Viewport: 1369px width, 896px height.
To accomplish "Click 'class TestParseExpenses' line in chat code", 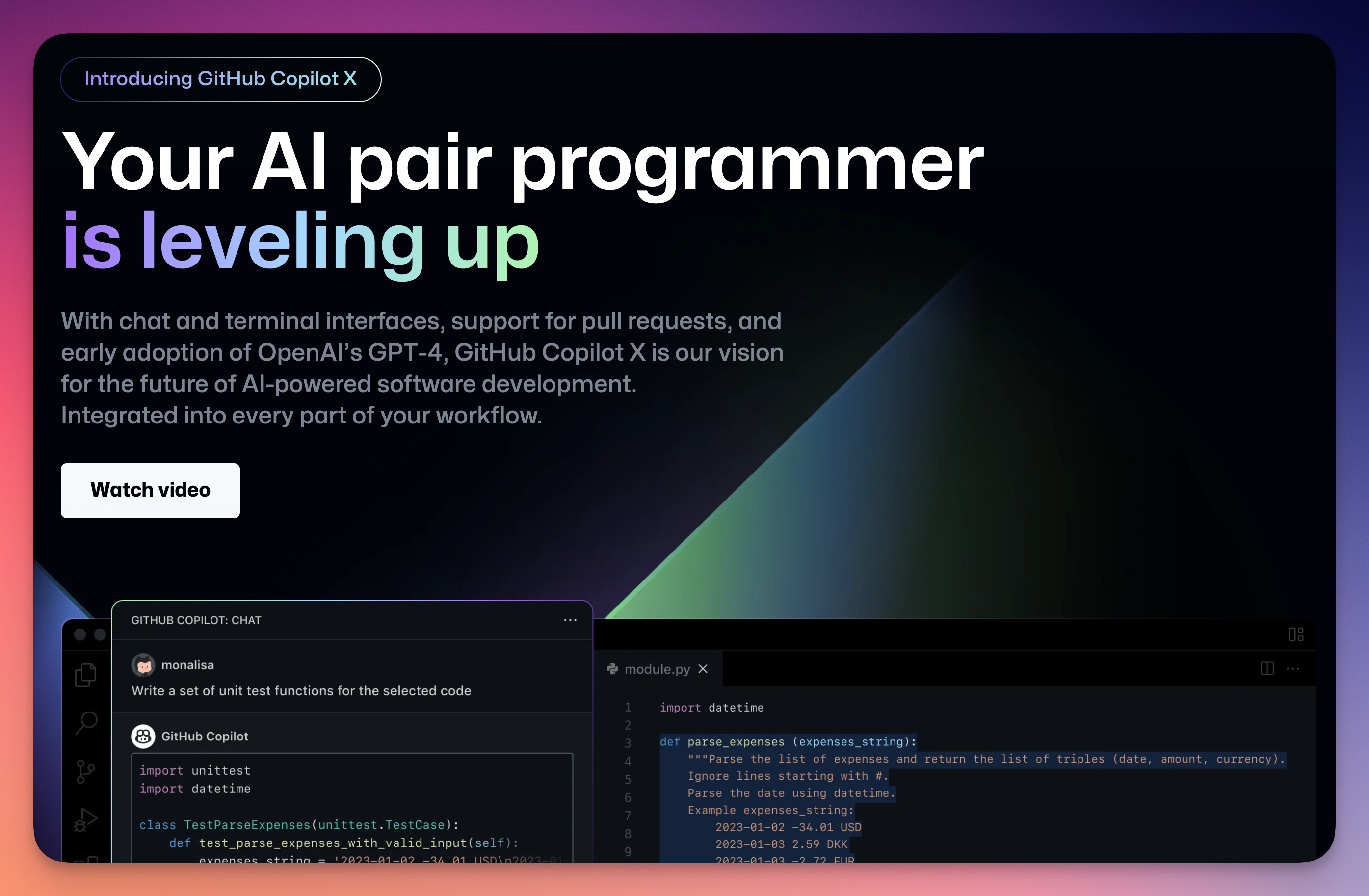I will (299, 825).
